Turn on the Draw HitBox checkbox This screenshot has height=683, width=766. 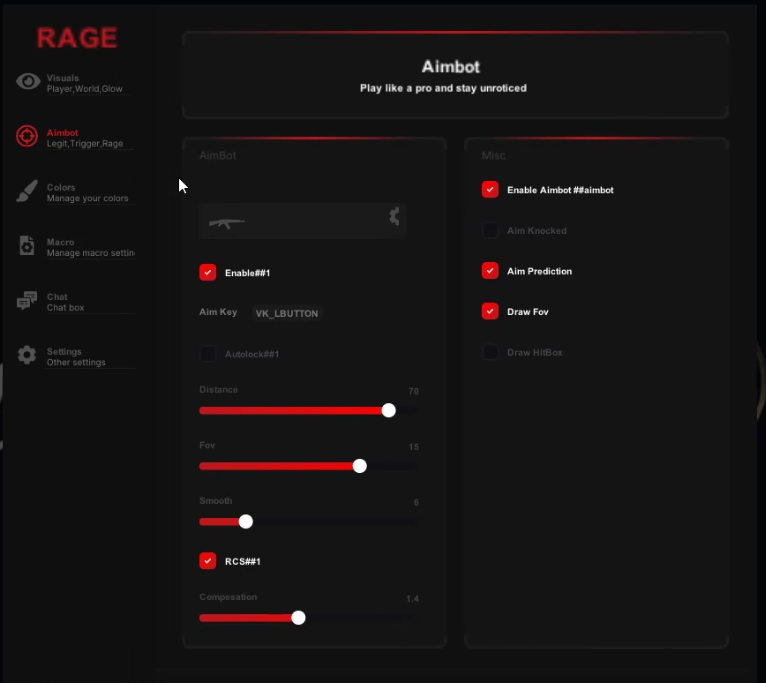coord(490,352)
